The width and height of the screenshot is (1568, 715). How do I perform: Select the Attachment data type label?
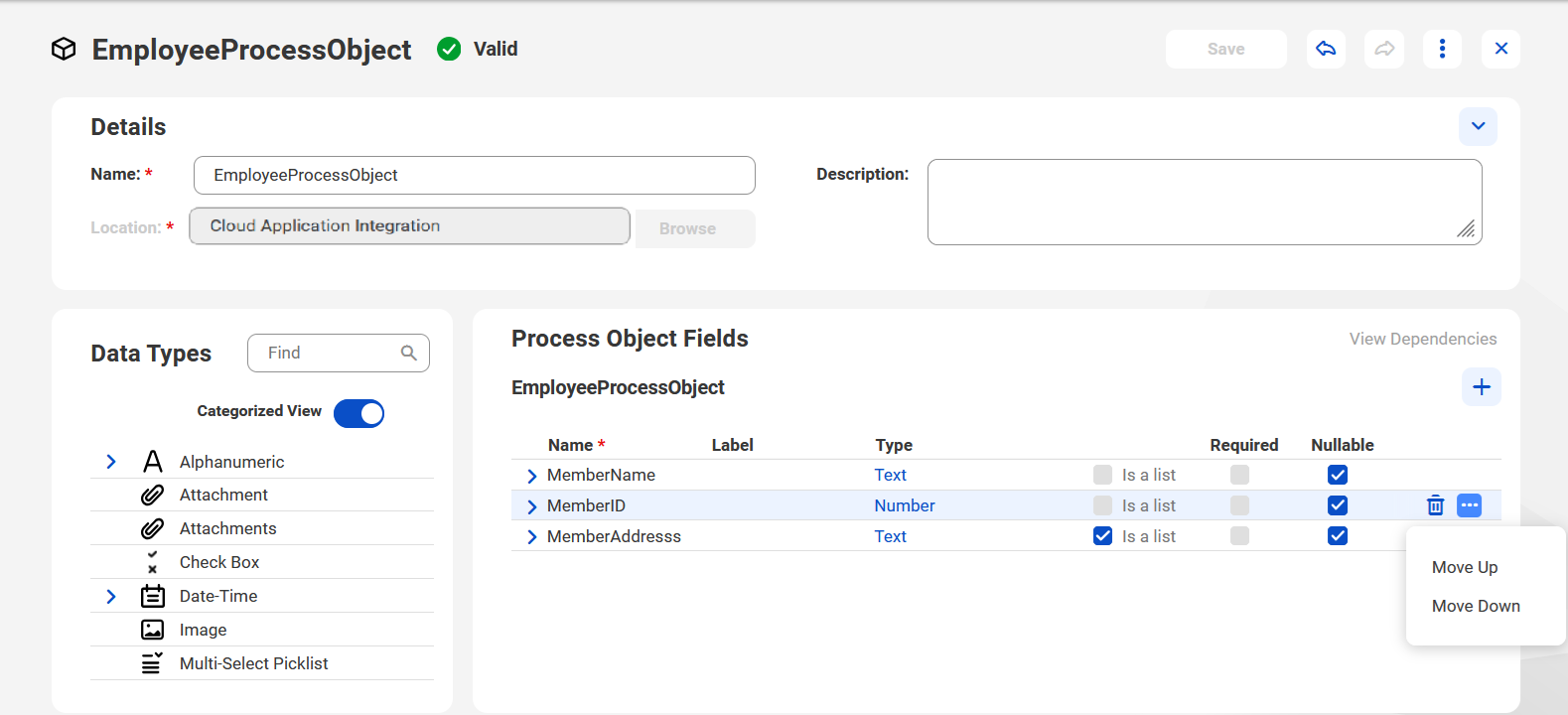coord(223,495)
